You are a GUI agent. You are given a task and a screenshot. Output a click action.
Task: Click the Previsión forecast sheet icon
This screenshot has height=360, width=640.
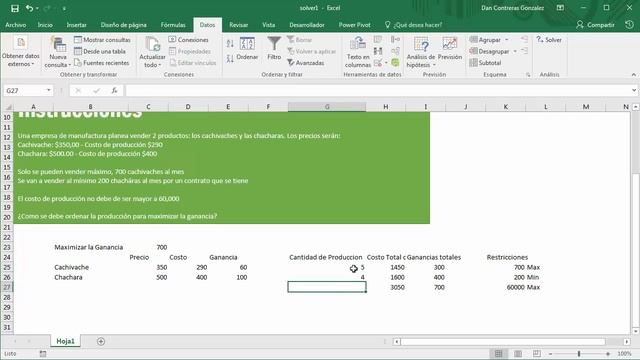click(x=450, y=48)
